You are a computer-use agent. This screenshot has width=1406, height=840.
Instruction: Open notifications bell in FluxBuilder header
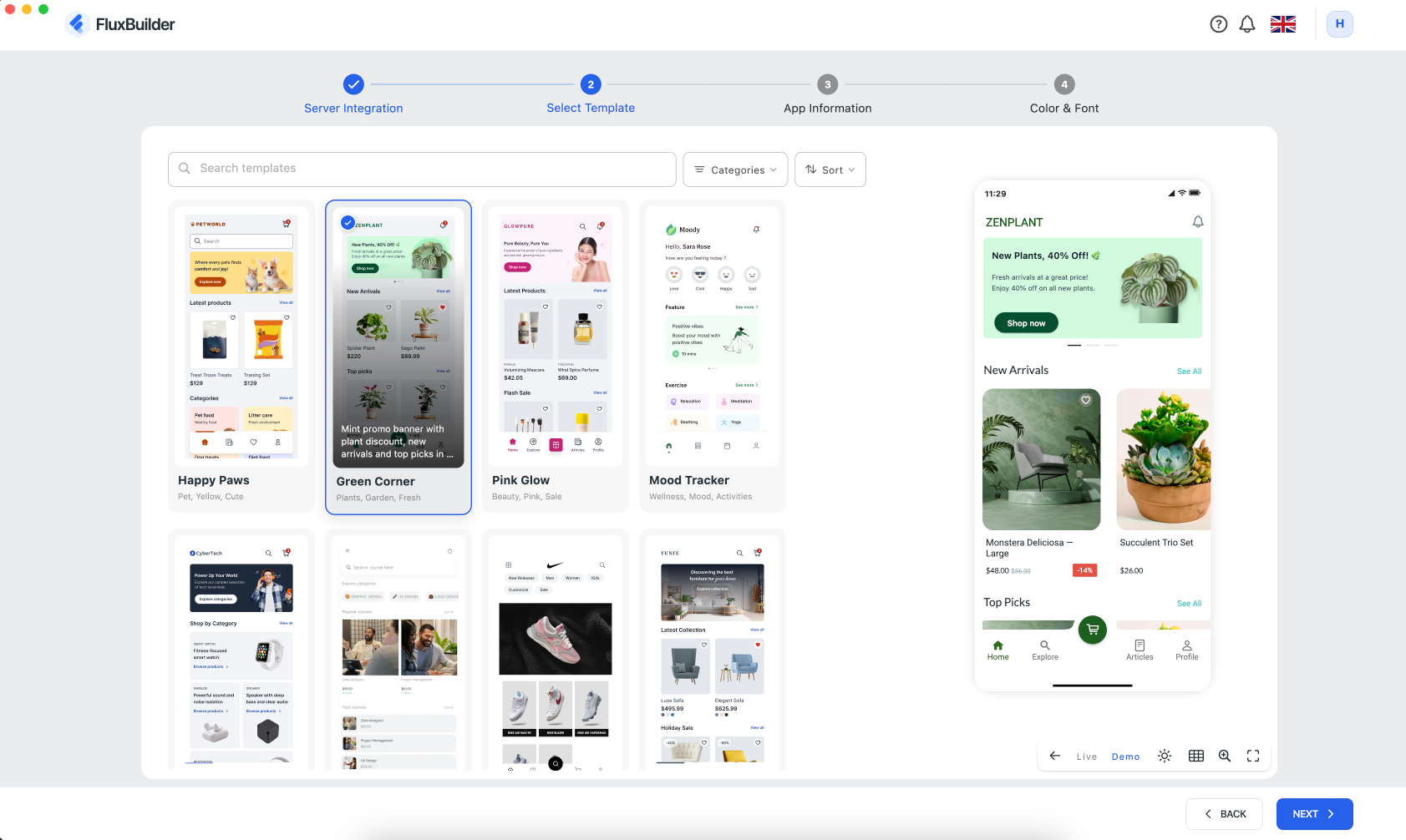click(x=1247, y=24)
